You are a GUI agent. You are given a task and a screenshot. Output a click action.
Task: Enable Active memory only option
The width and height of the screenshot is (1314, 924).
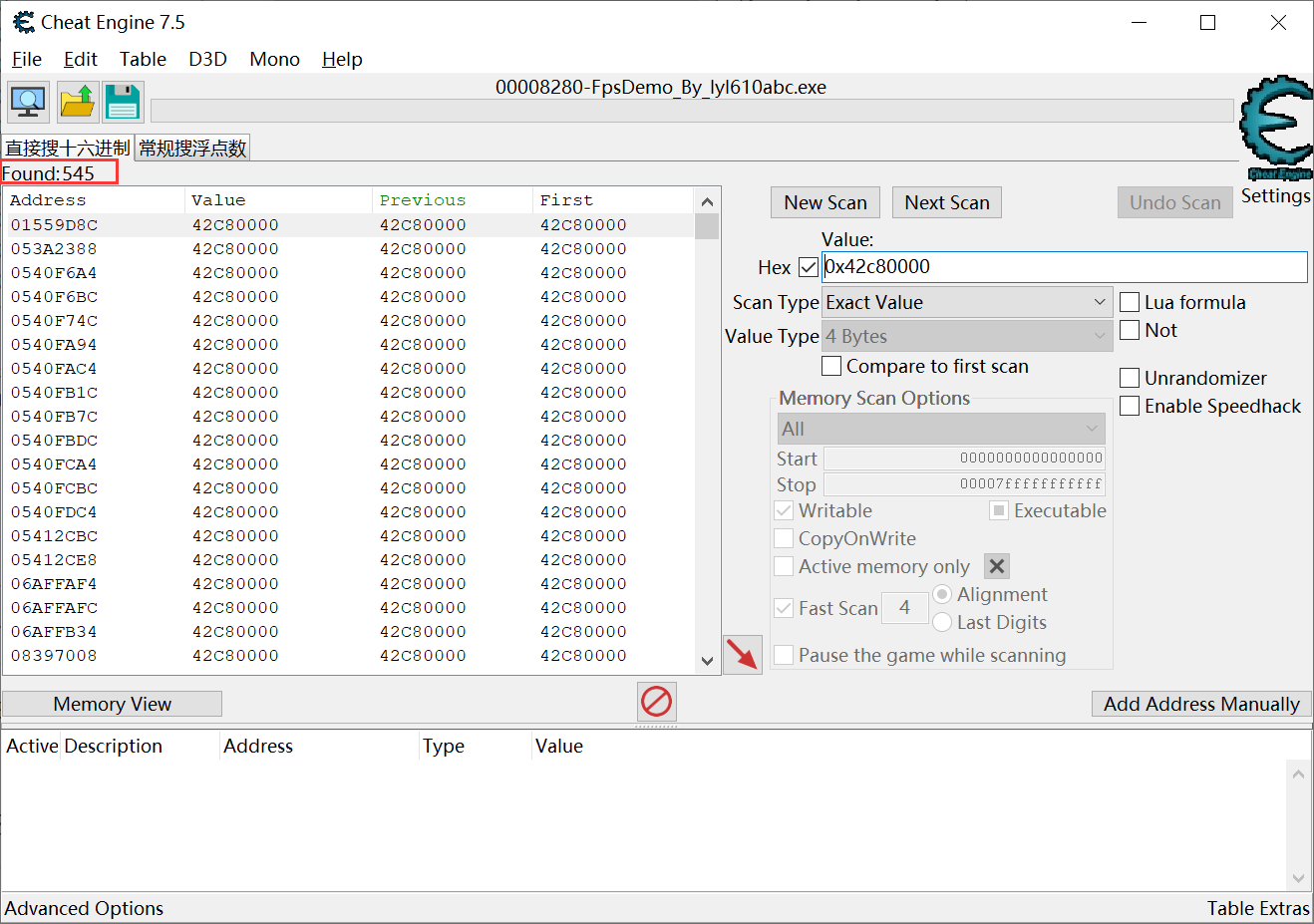pos(784,566)
